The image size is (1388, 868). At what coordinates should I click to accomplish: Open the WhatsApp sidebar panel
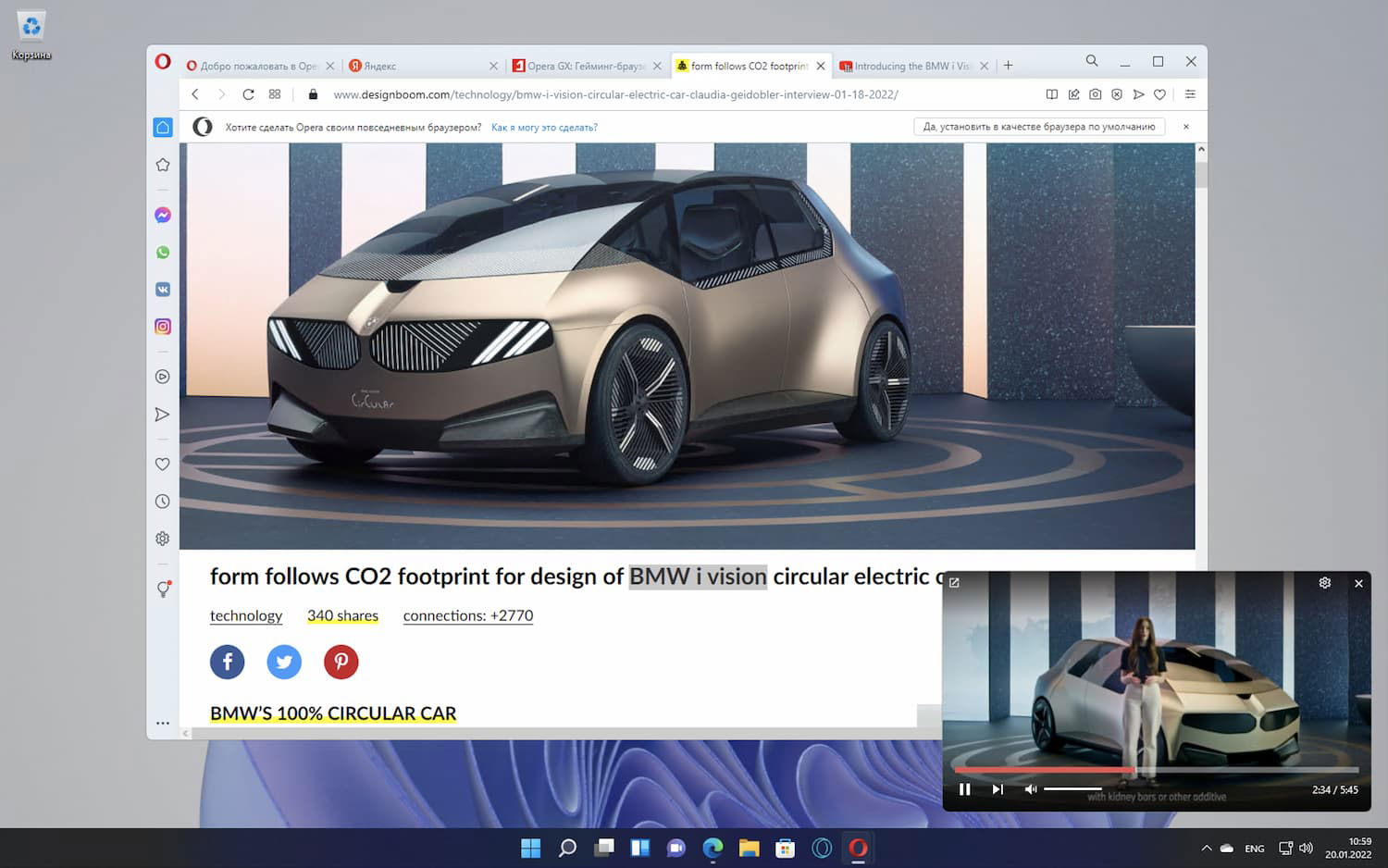(x=163, y=253)
